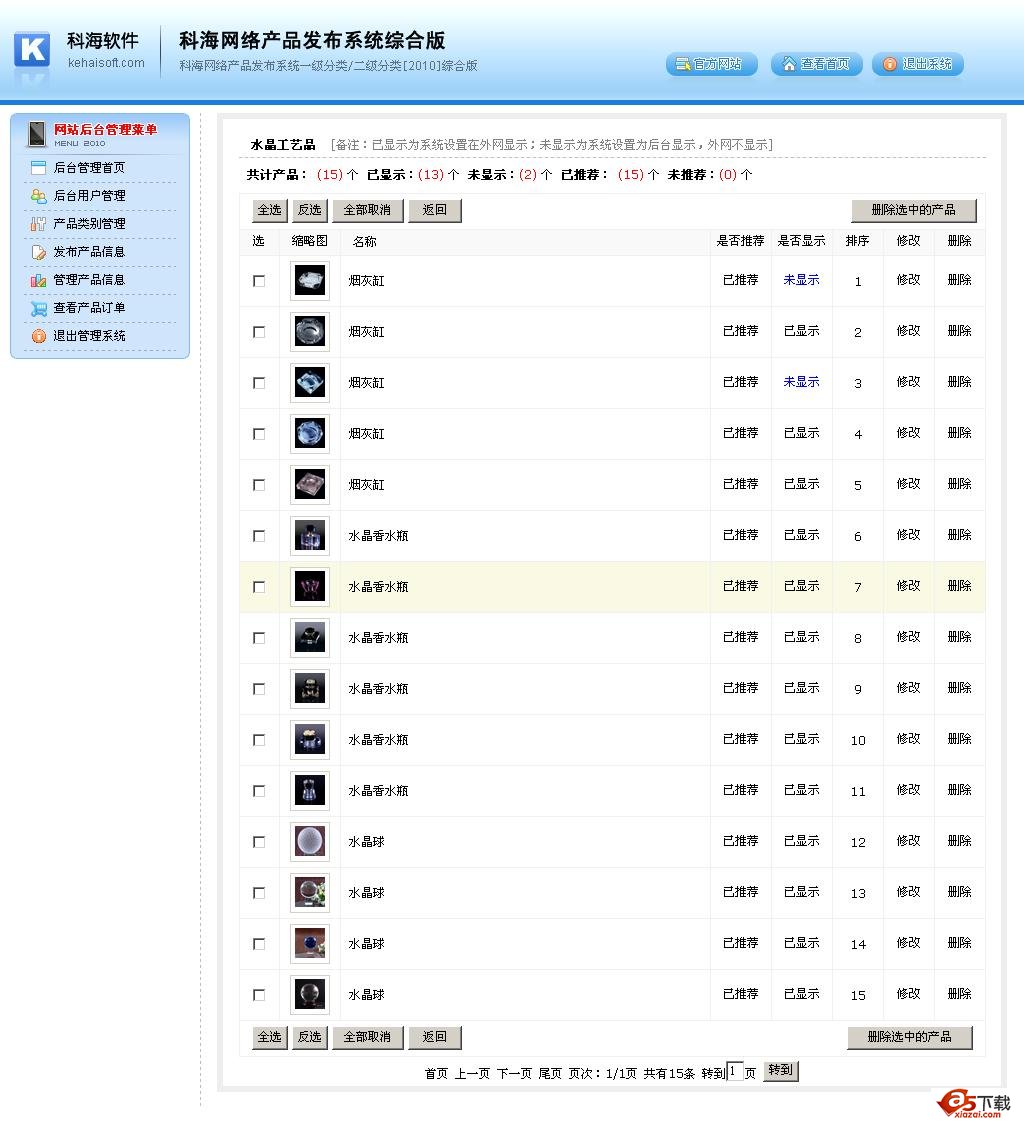Image resolution: width=1024 pixels, height=1124 pixels.
Task: Click the 后台用户管理 users icon
Action: tap(39, 196)
